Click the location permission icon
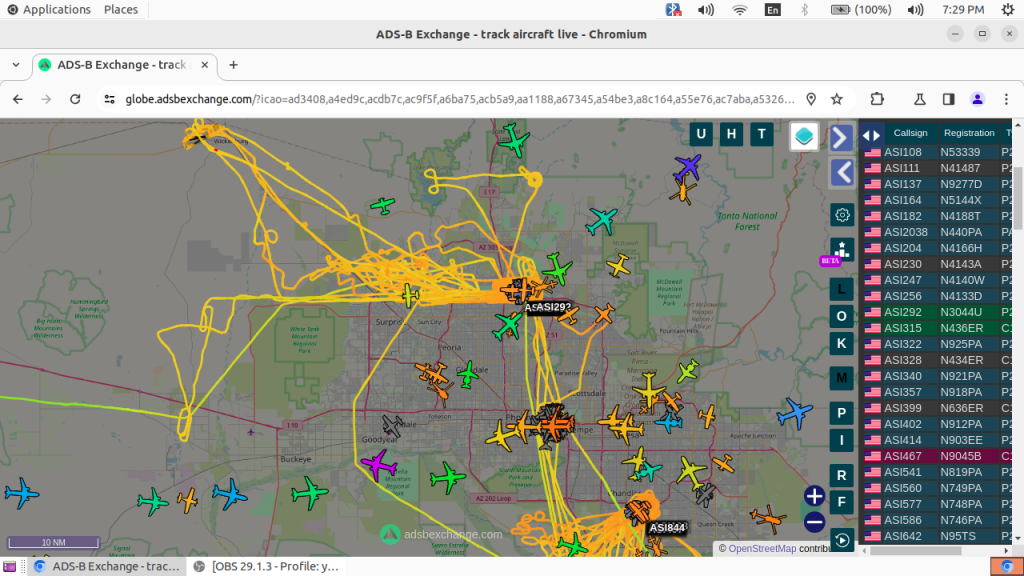 pyautogui.click(x=811, y=99)
